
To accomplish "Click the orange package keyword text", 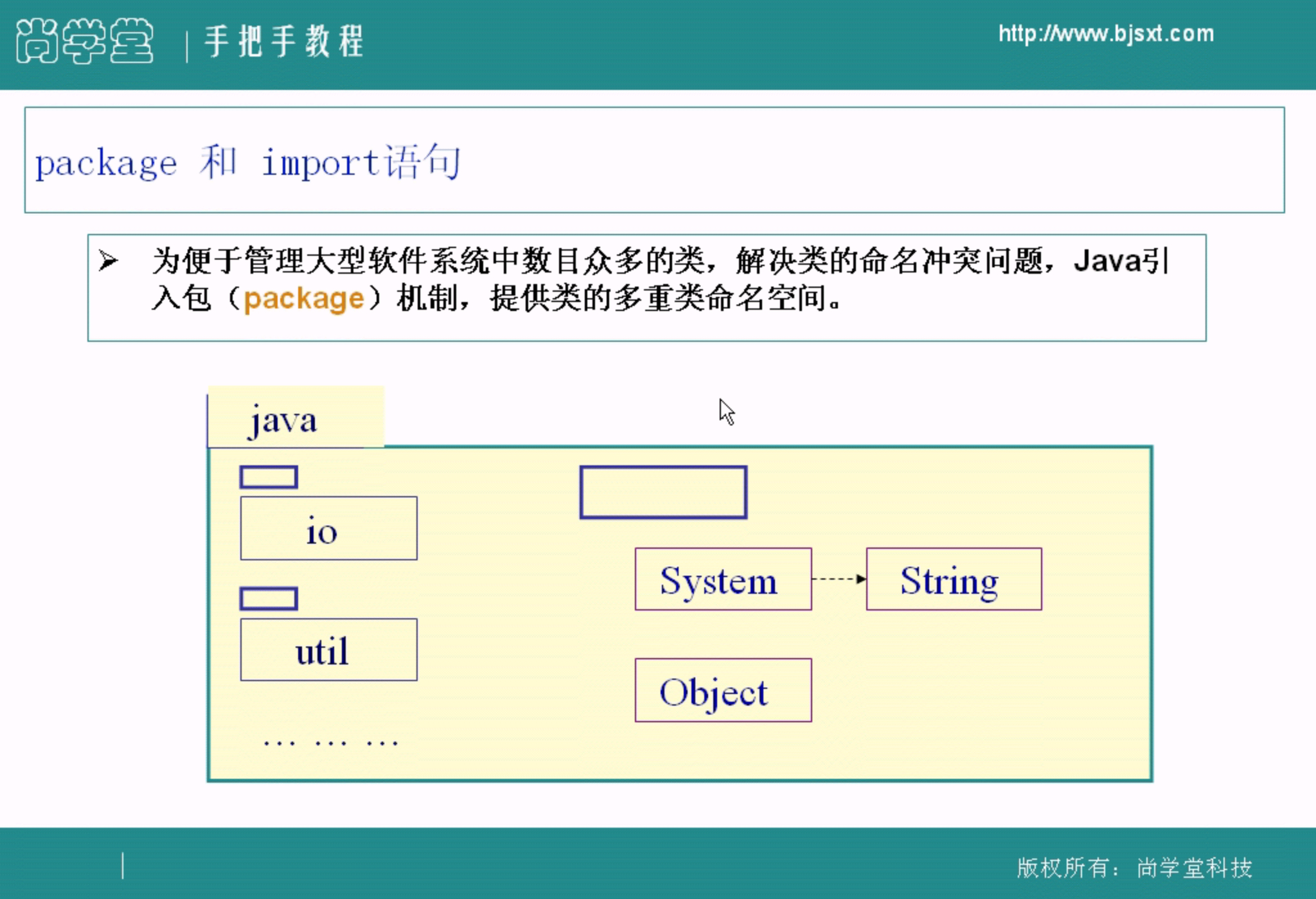I will pyautogui.click(x=304, y=299).
